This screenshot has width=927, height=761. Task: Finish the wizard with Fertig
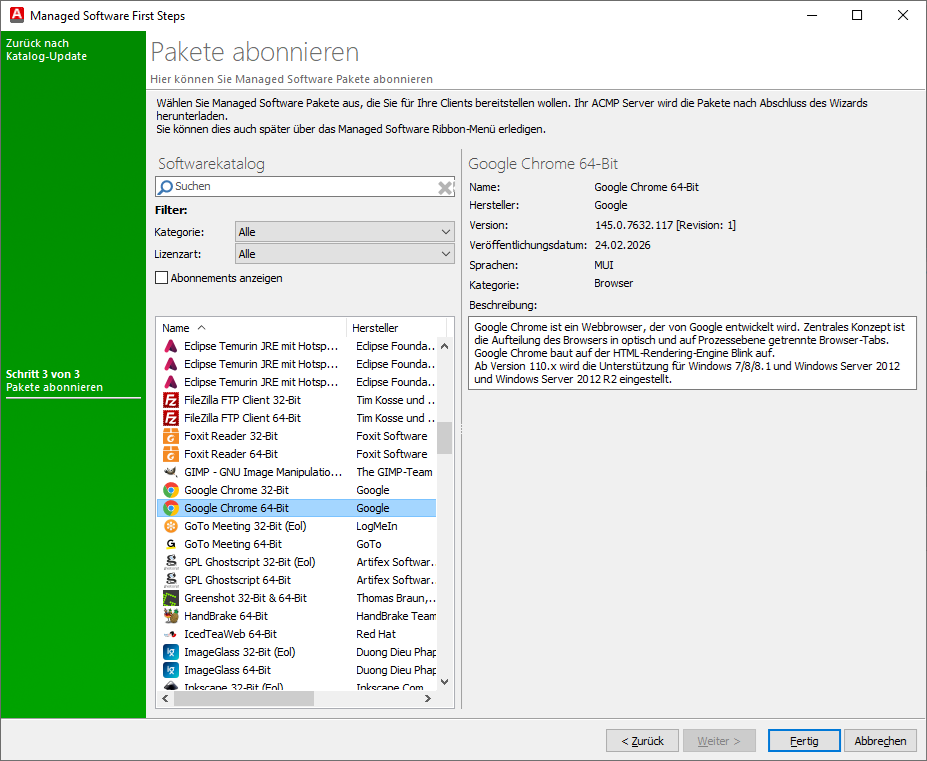[x=804, y=741]
